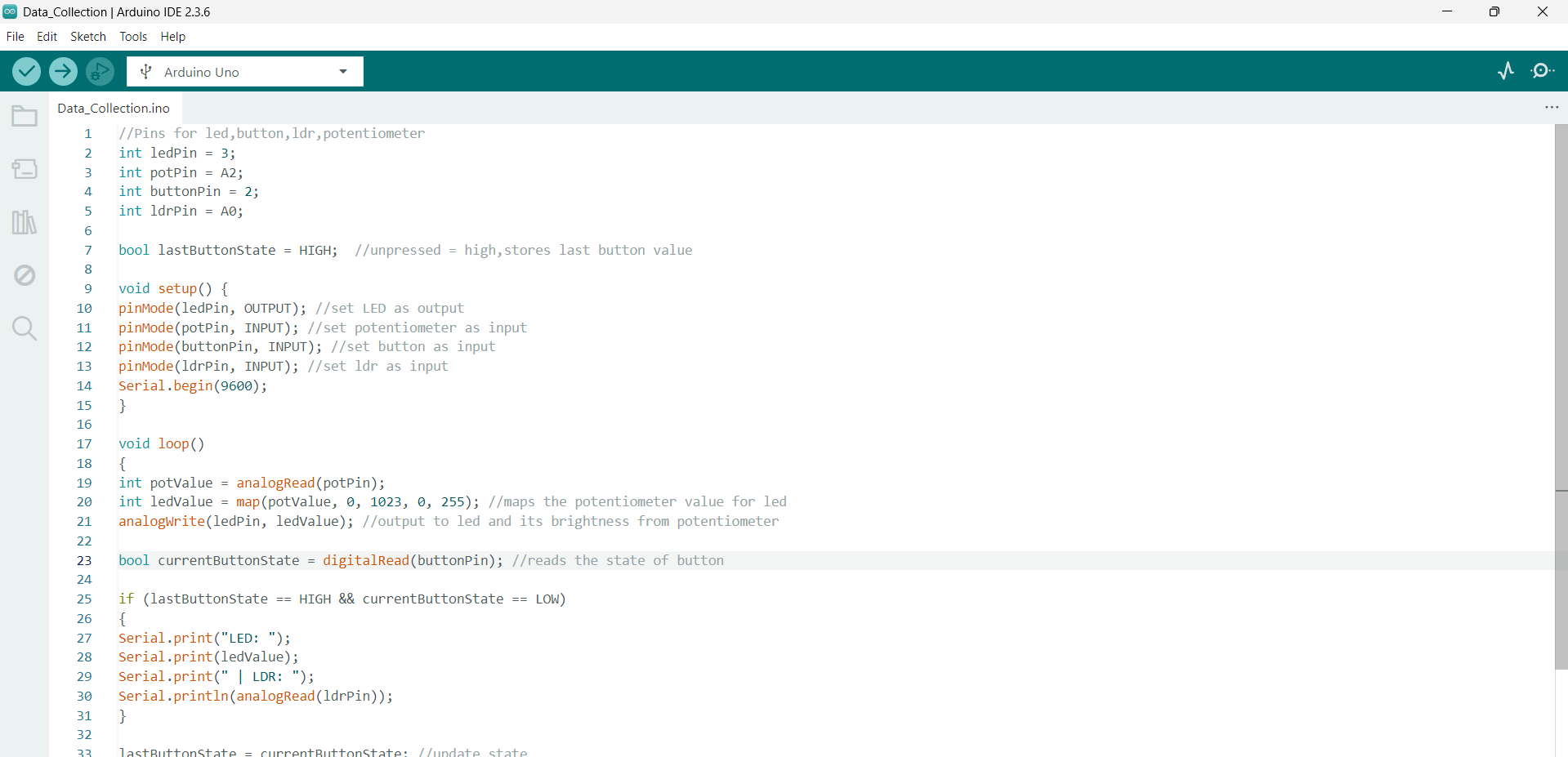Screen dimensions: 1568x757
Task: Click 'pinMode(ledPin, OUTPUT);' statement
Action: pyautogui.click(x=212, y=309)
